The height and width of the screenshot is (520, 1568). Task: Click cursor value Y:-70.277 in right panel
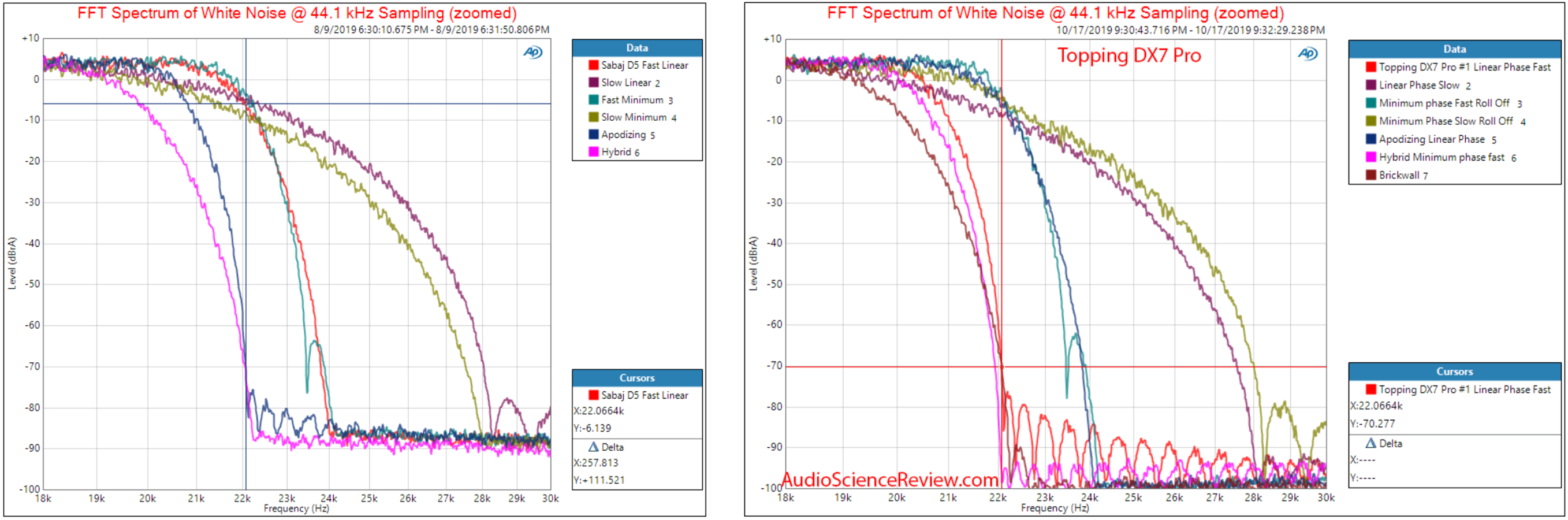1373,423
